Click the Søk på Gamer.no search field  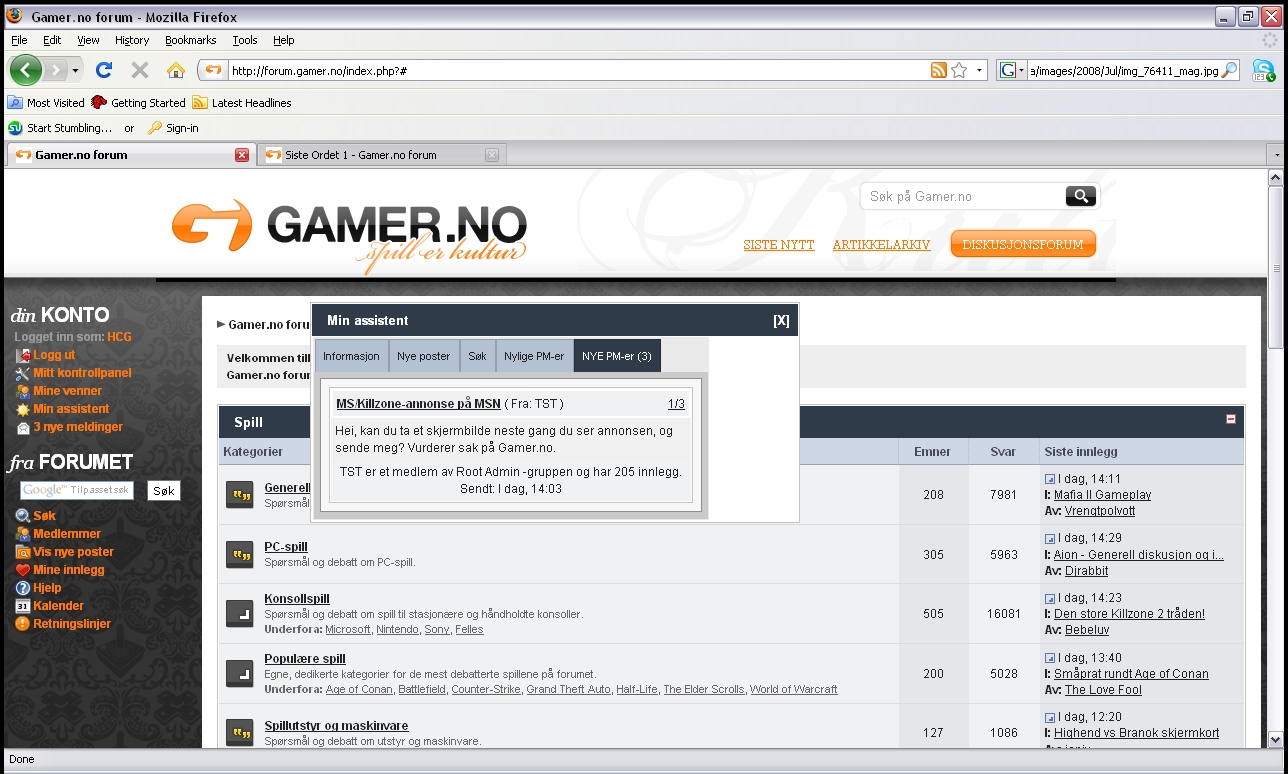(962, 196)
